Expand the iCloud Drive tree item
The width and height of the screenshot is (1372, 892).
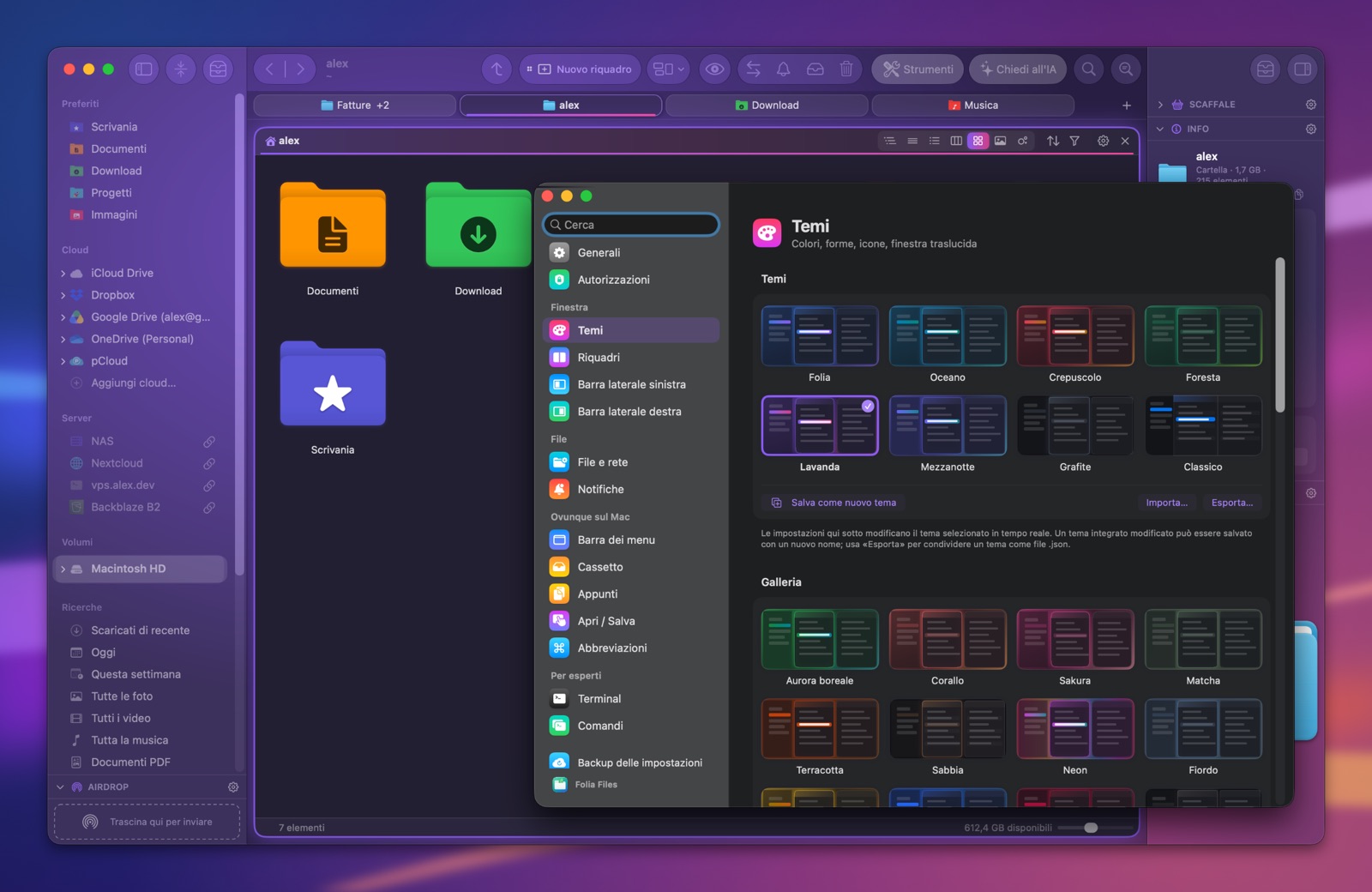pos(63,273)
